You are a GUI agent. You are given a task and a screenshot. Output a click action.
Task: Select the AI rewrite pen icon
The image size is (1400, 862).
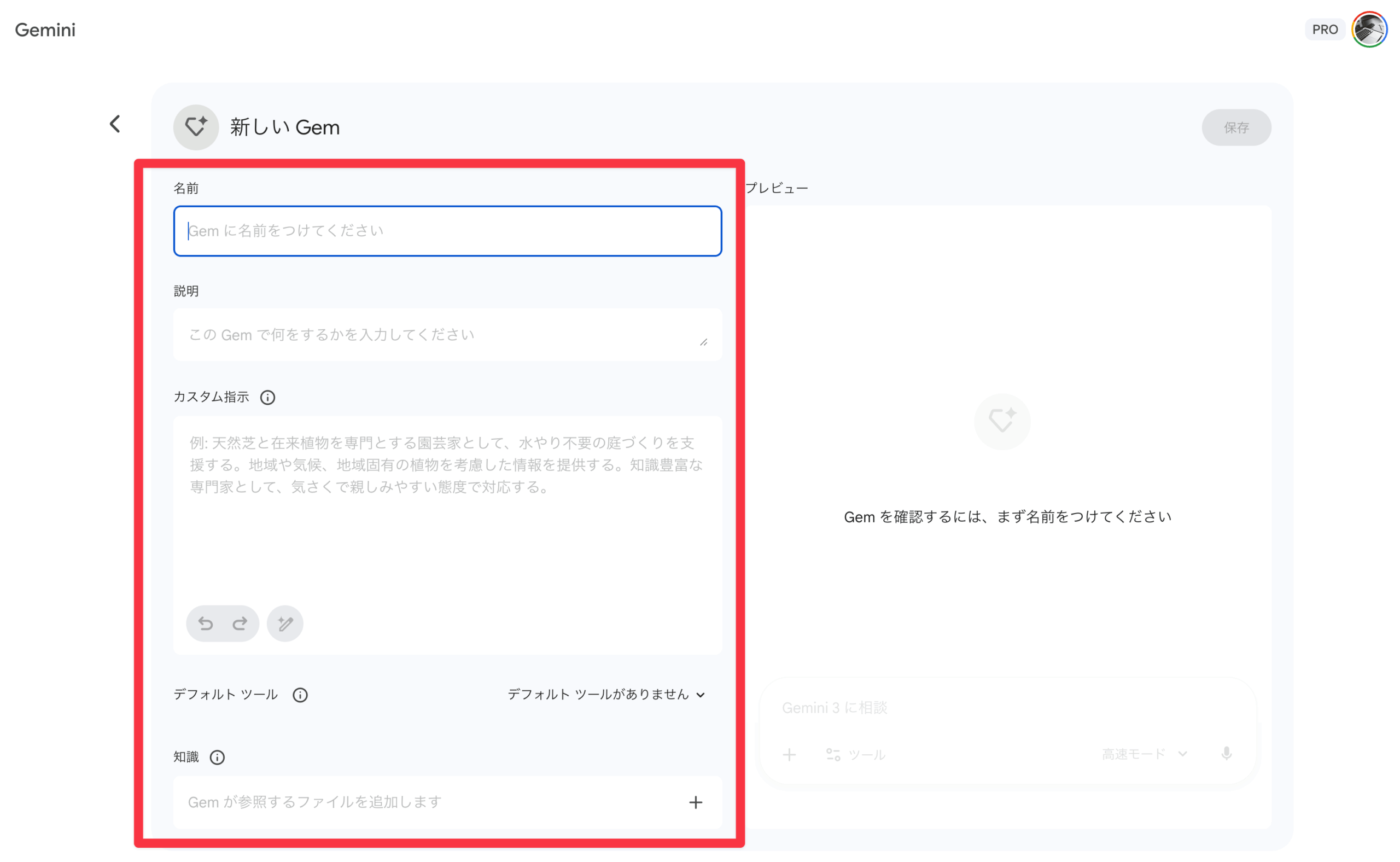click(x=284, y=623)
